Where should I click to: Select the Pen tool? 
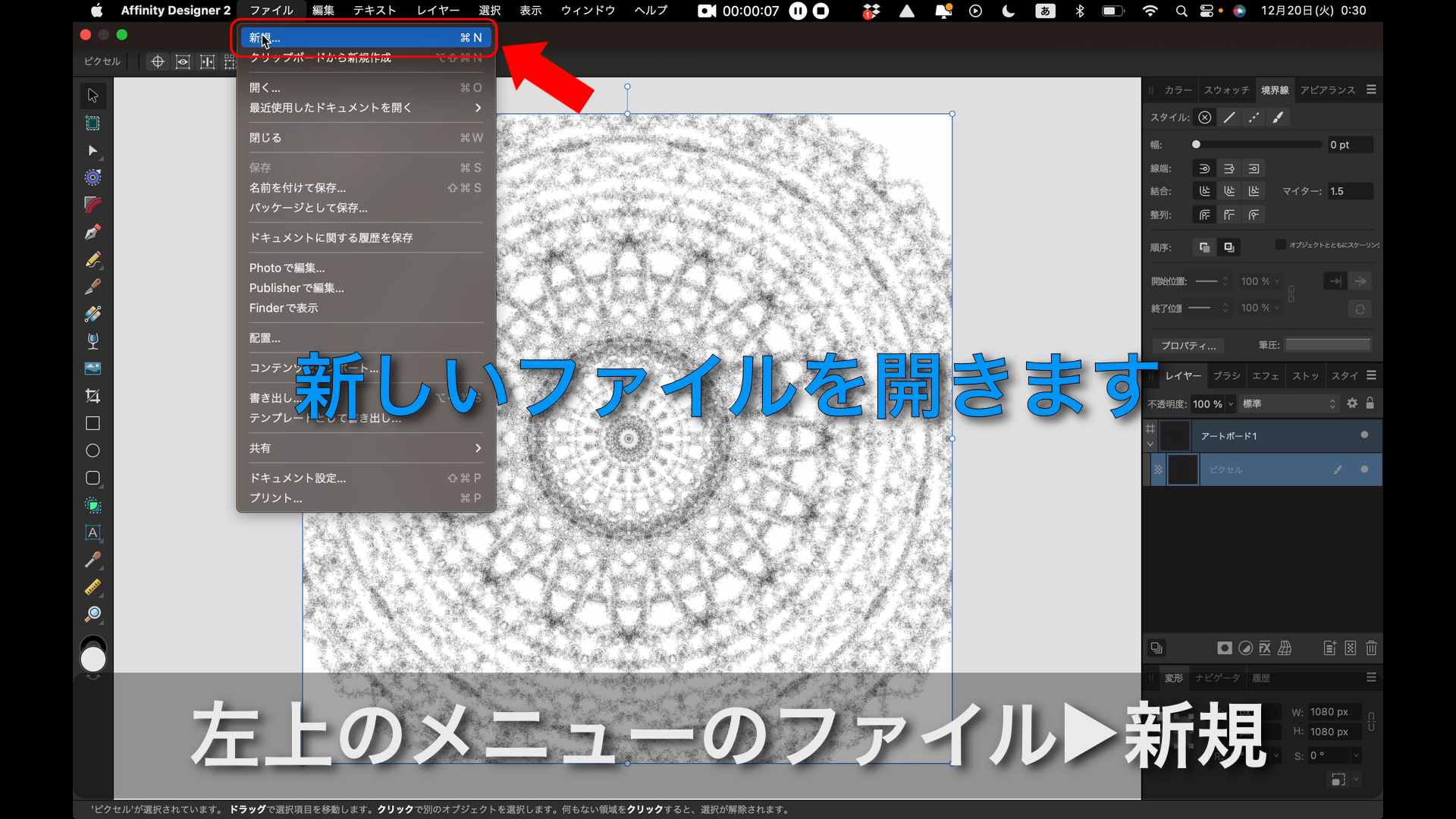tap(93, 232)
